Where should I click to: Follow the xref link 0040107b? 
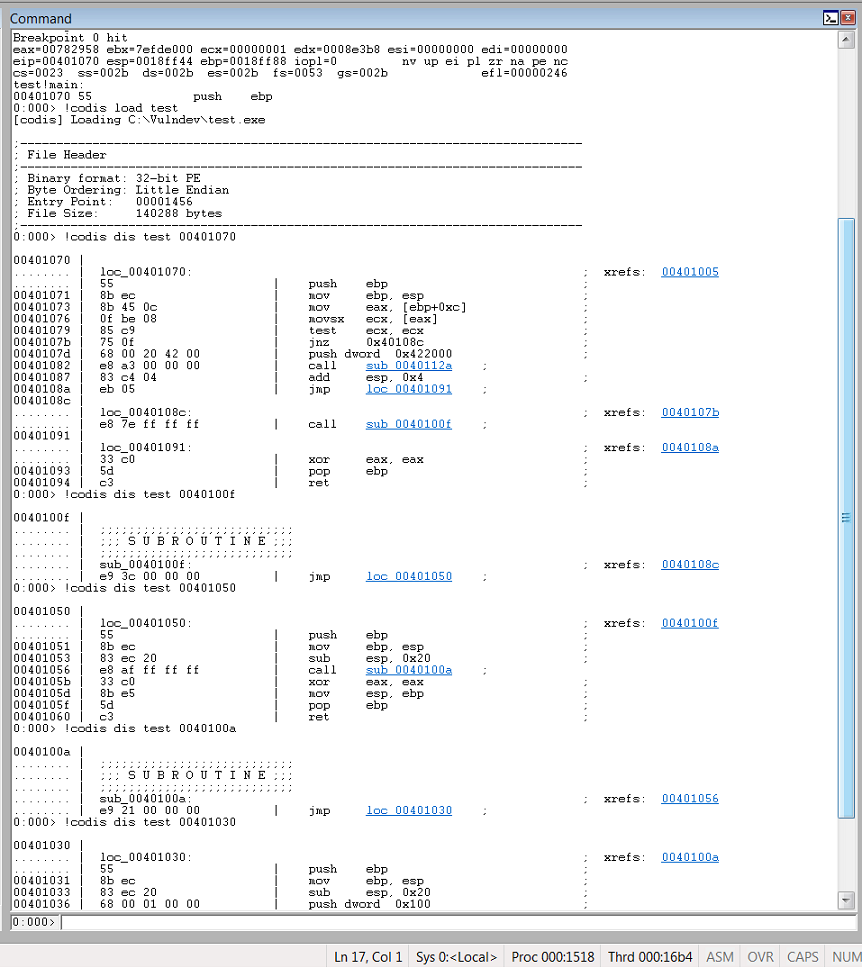(x=690, y=412)
